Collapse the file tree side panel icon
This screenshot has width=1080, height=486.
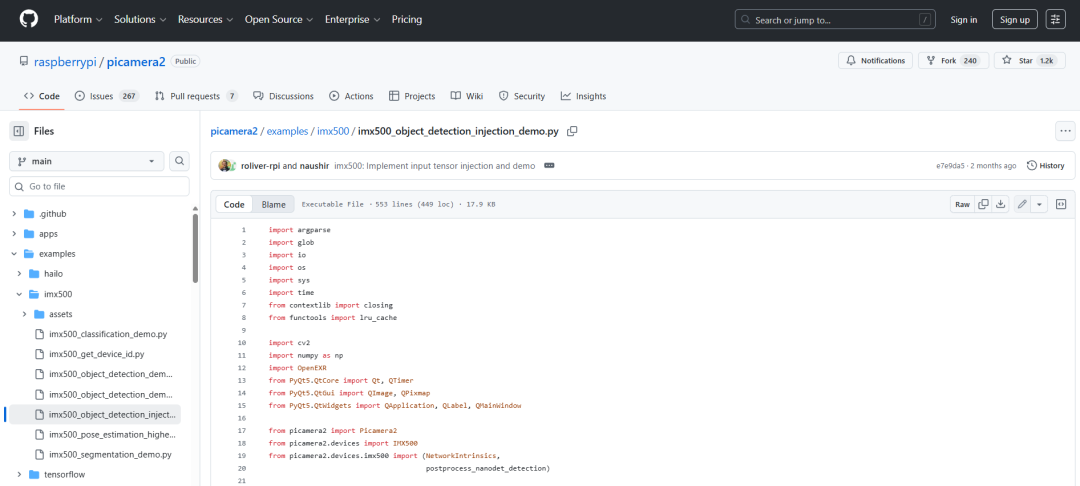[19, 131]
